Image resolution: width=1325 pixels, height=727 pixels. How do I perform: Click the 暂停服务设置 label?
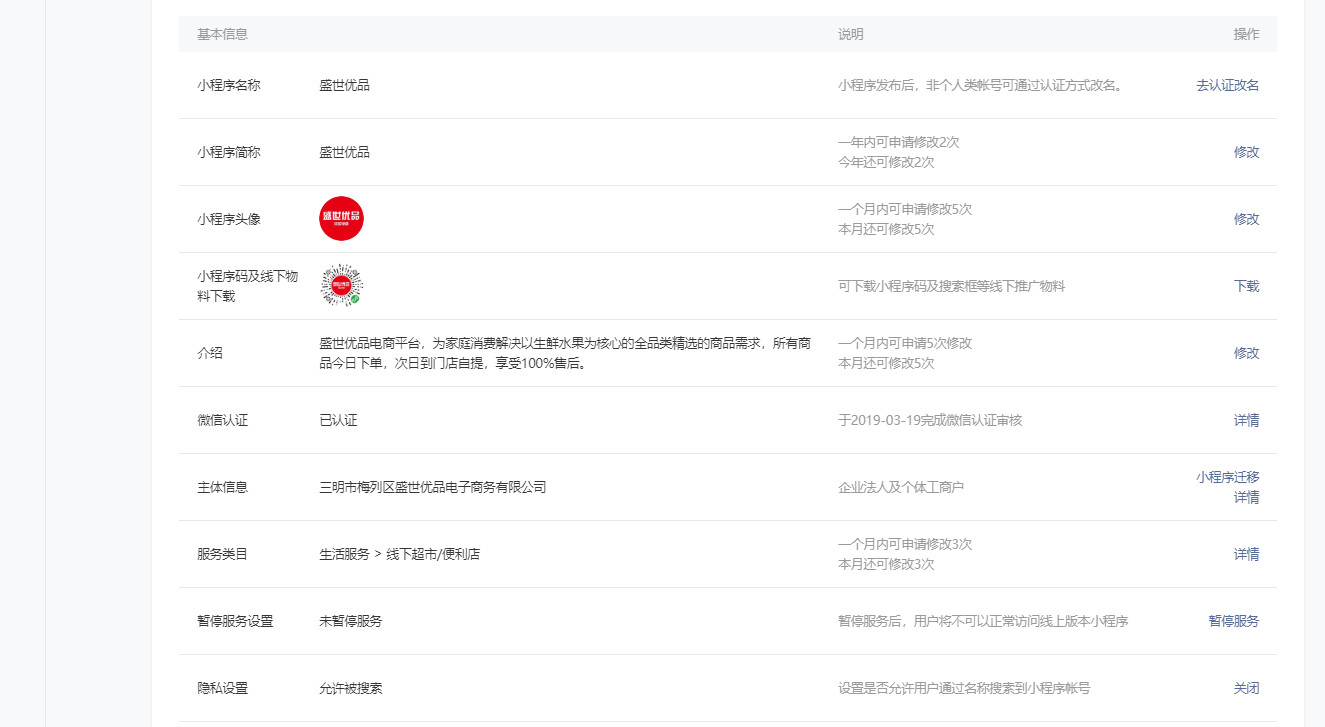point(235,621)
